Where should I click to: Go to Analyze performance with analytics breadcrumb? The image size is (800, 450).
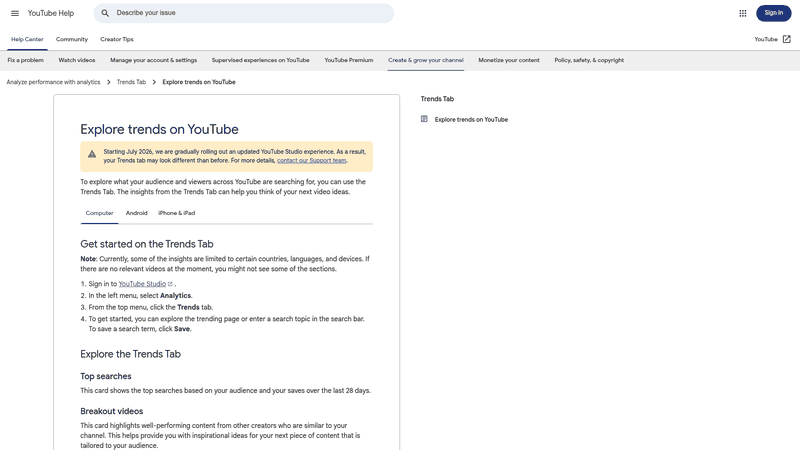pos(53,82)
